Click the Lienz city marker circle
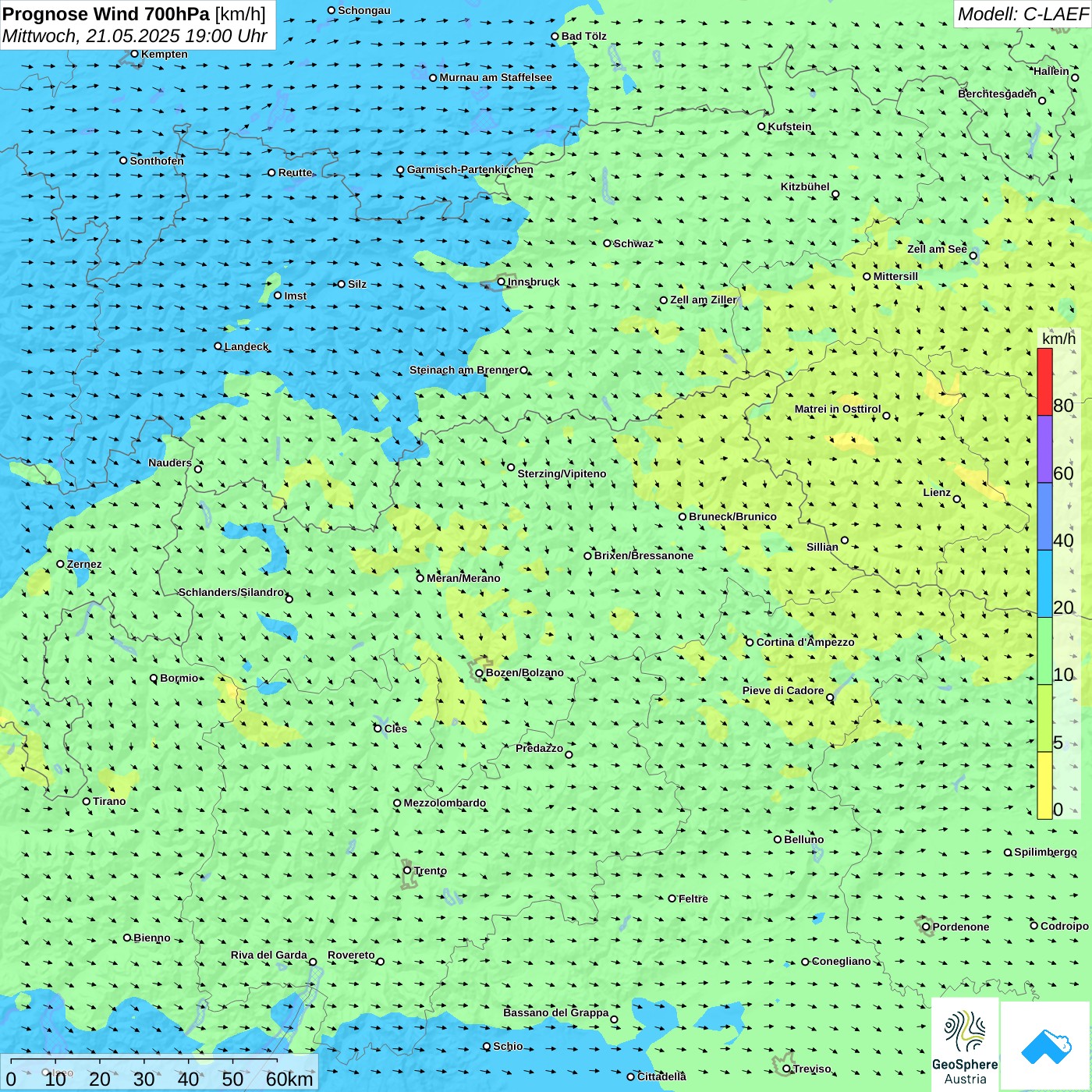Screen dimensions: 1092x1092 [x=957, y=499]
